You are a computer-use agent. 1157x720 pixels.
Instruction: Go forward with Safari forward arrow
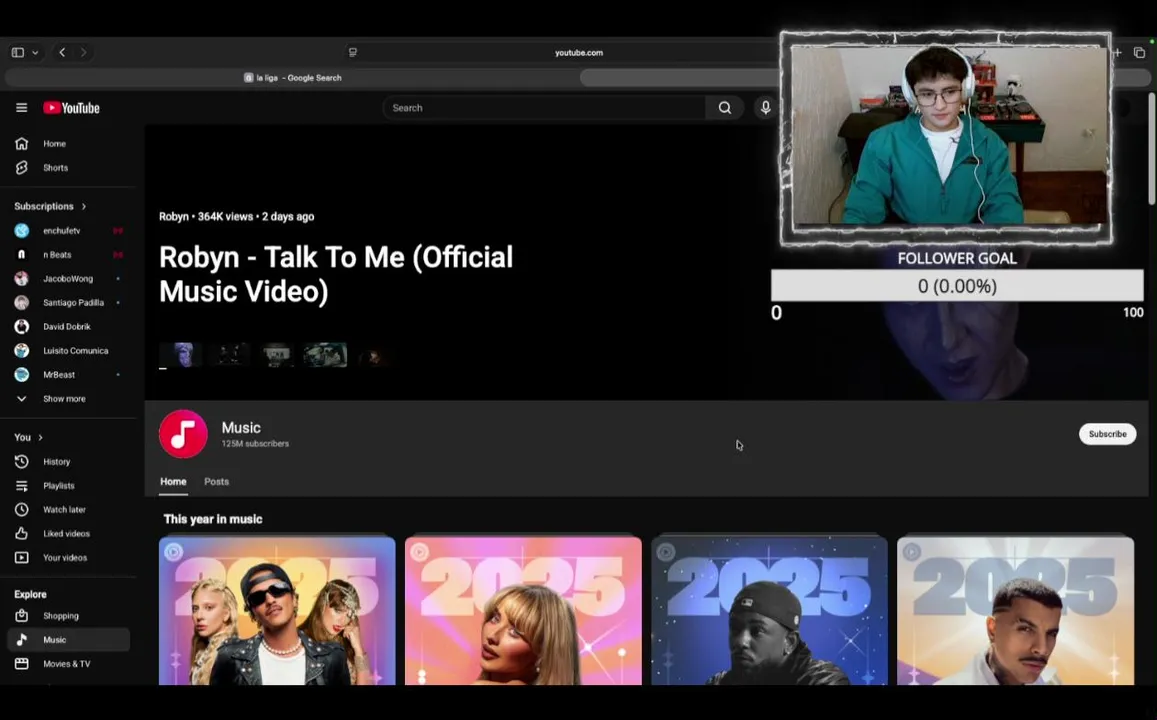coord(83,52)
